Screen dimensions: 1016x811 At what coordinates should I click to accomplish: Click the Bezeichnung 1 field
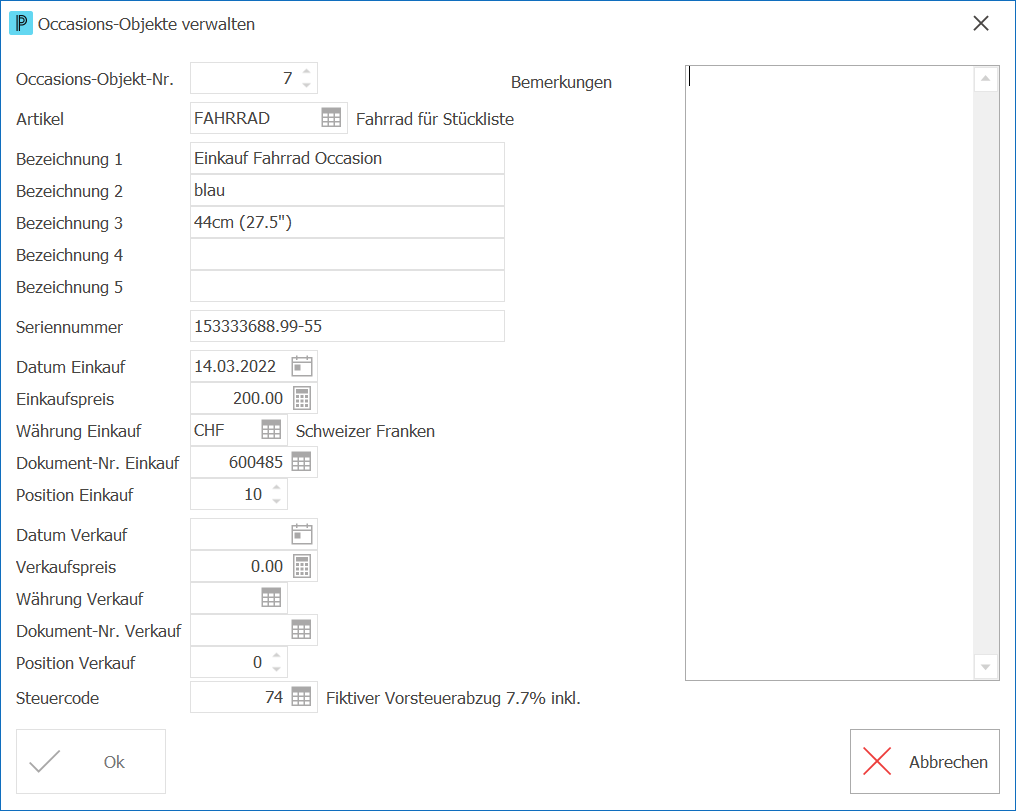click(347, 159)
